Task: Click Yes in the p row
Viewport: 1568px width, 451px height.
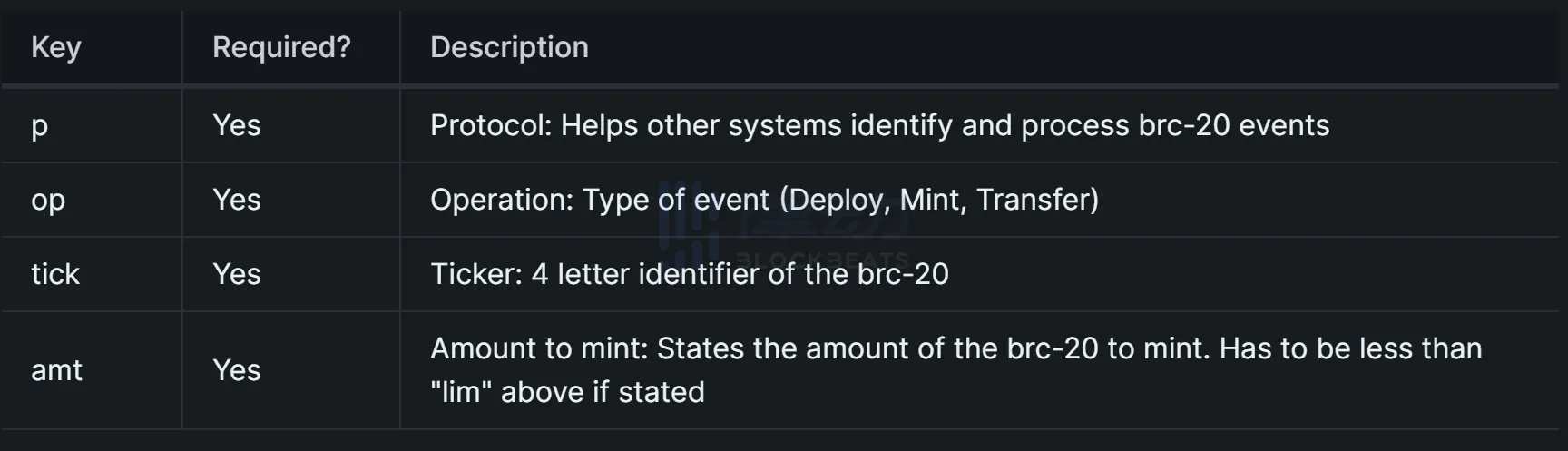Action: (x=237, y=125)
